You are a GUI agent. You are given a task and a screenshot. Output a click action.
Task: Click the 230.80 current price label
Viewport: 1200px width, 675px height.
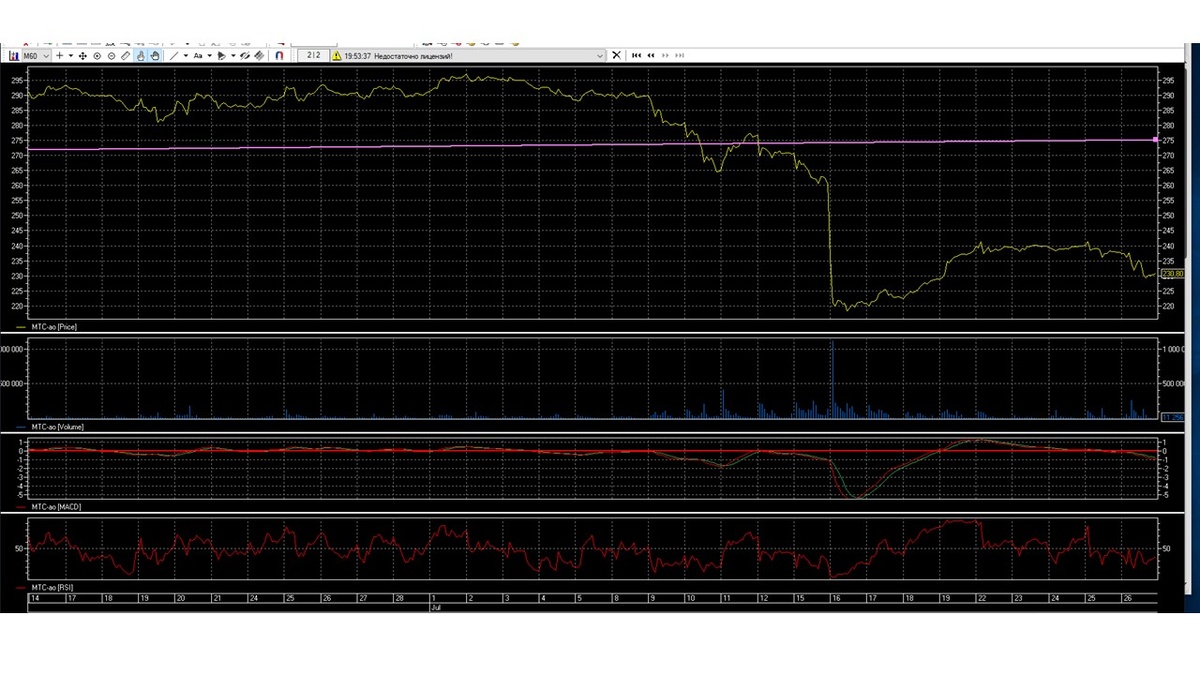(1172, 273)
